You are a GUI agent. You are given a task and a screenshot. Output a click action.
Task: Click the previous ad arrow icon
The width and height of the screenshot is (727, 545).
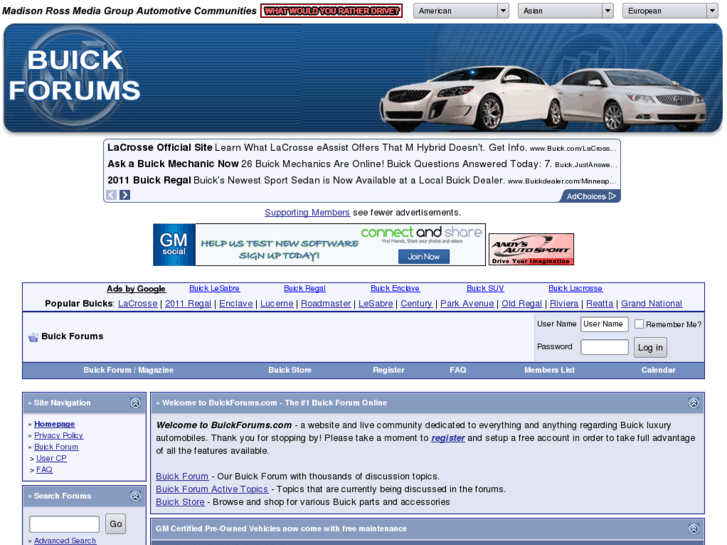[111, 195]
